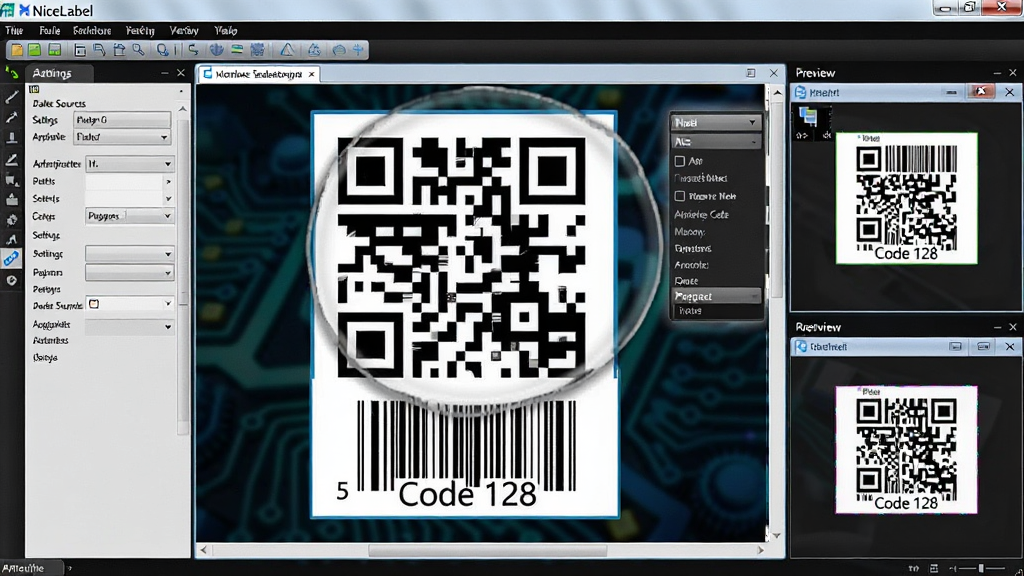This screenshot has height=576, width=1024.
Task: Select the gear tool in left sidebar
Action: pos(12,219)
